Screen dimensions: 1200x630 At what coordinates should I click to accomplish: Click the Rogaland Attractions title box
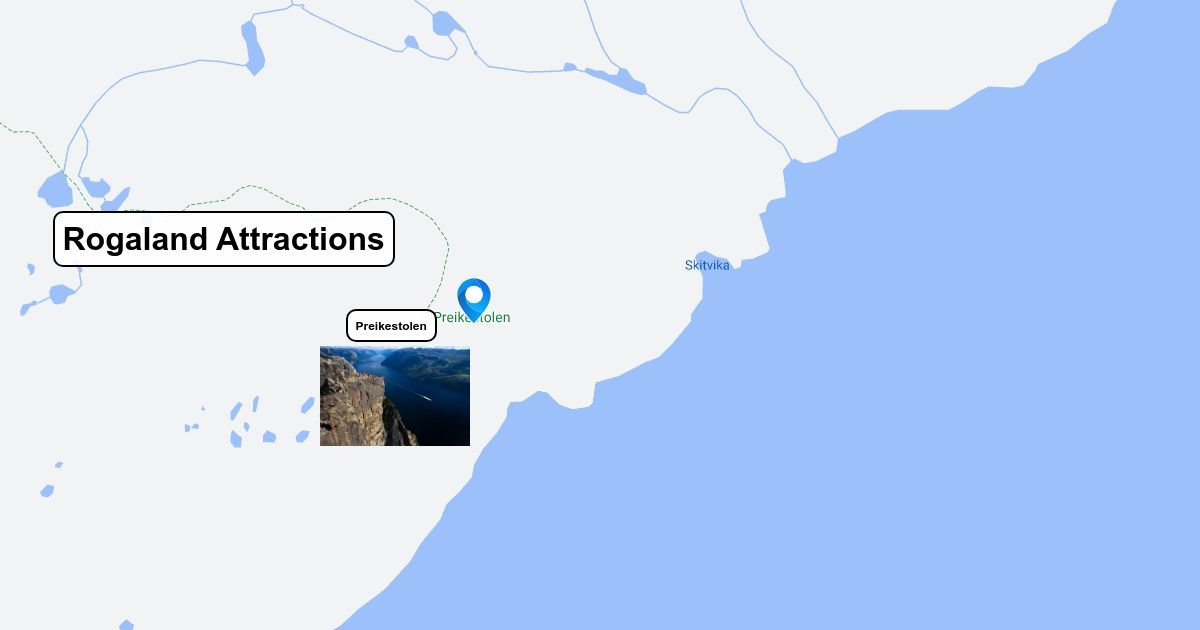[224, 239]
